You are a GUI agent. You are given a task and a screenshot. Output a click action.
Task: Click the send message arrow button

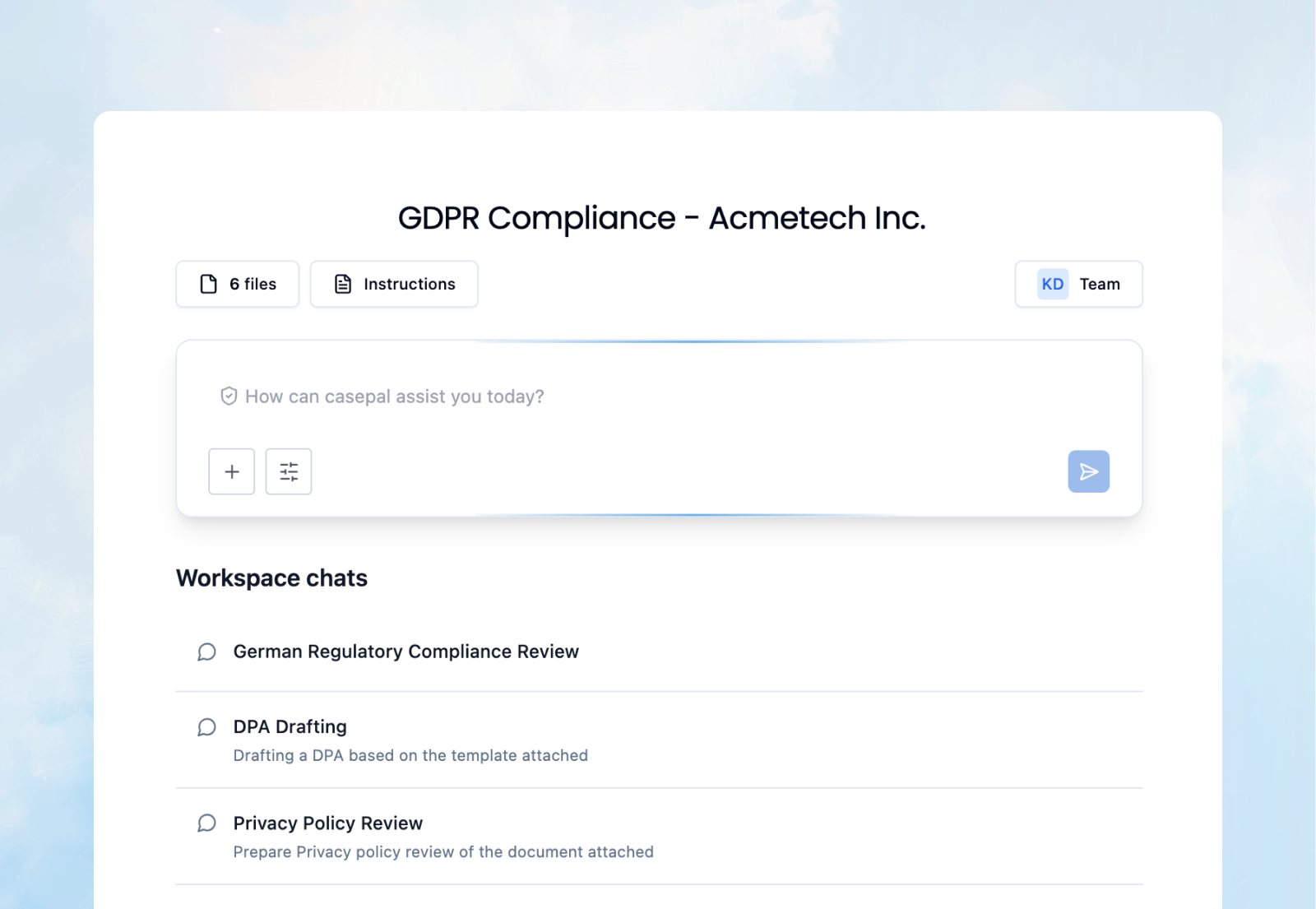tap(1089, 471)
